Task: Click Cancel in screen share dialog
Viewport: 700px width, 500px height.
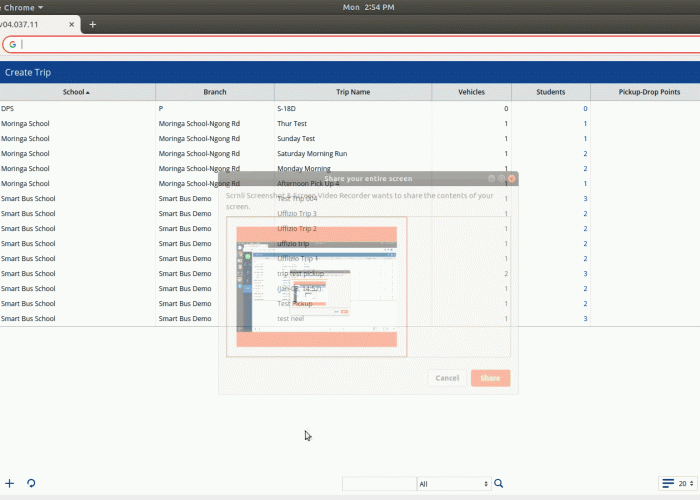Action: click(447, 378)
